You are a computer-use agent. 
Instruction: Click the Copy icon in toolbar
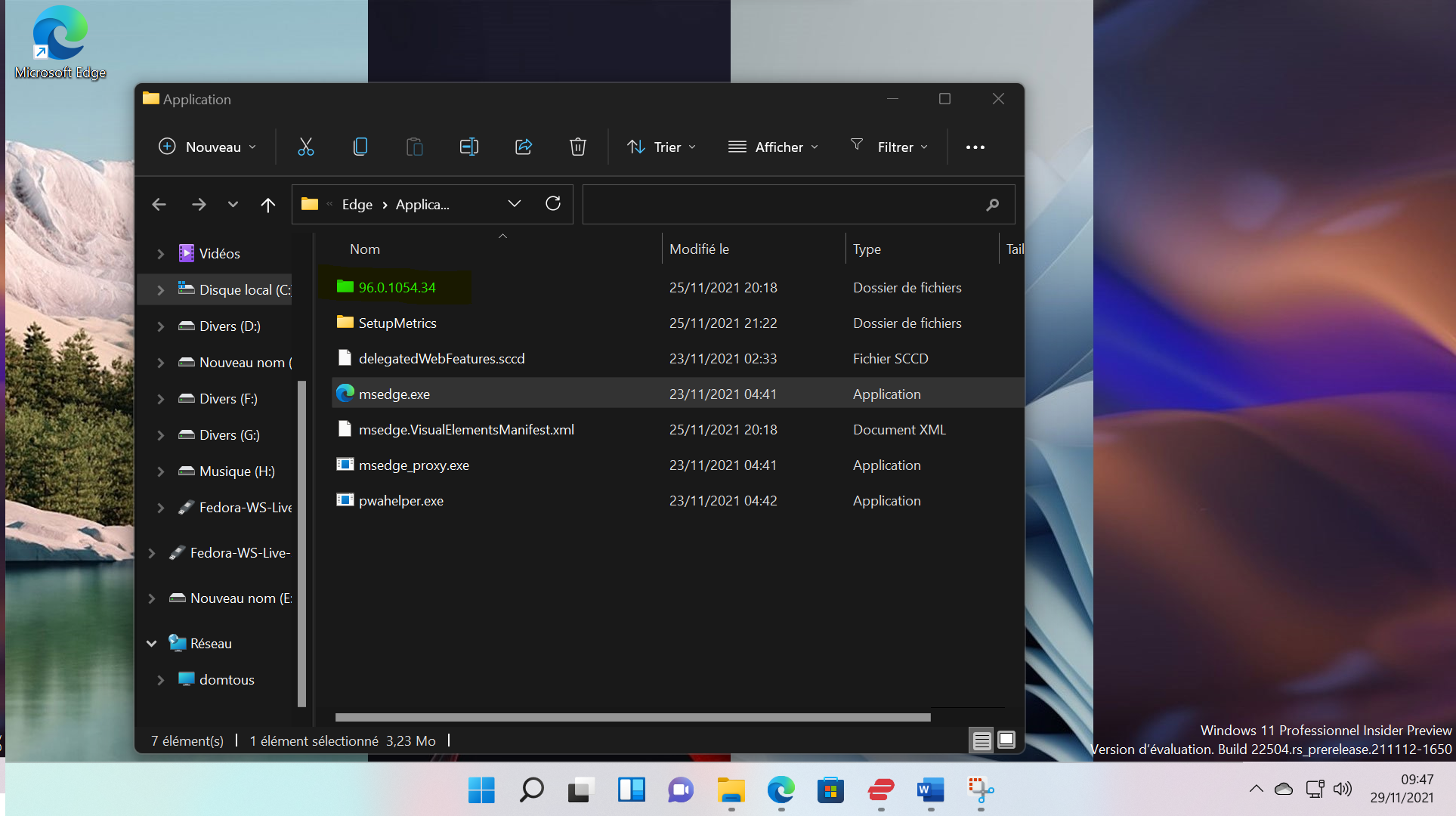[x=360, y=147]
